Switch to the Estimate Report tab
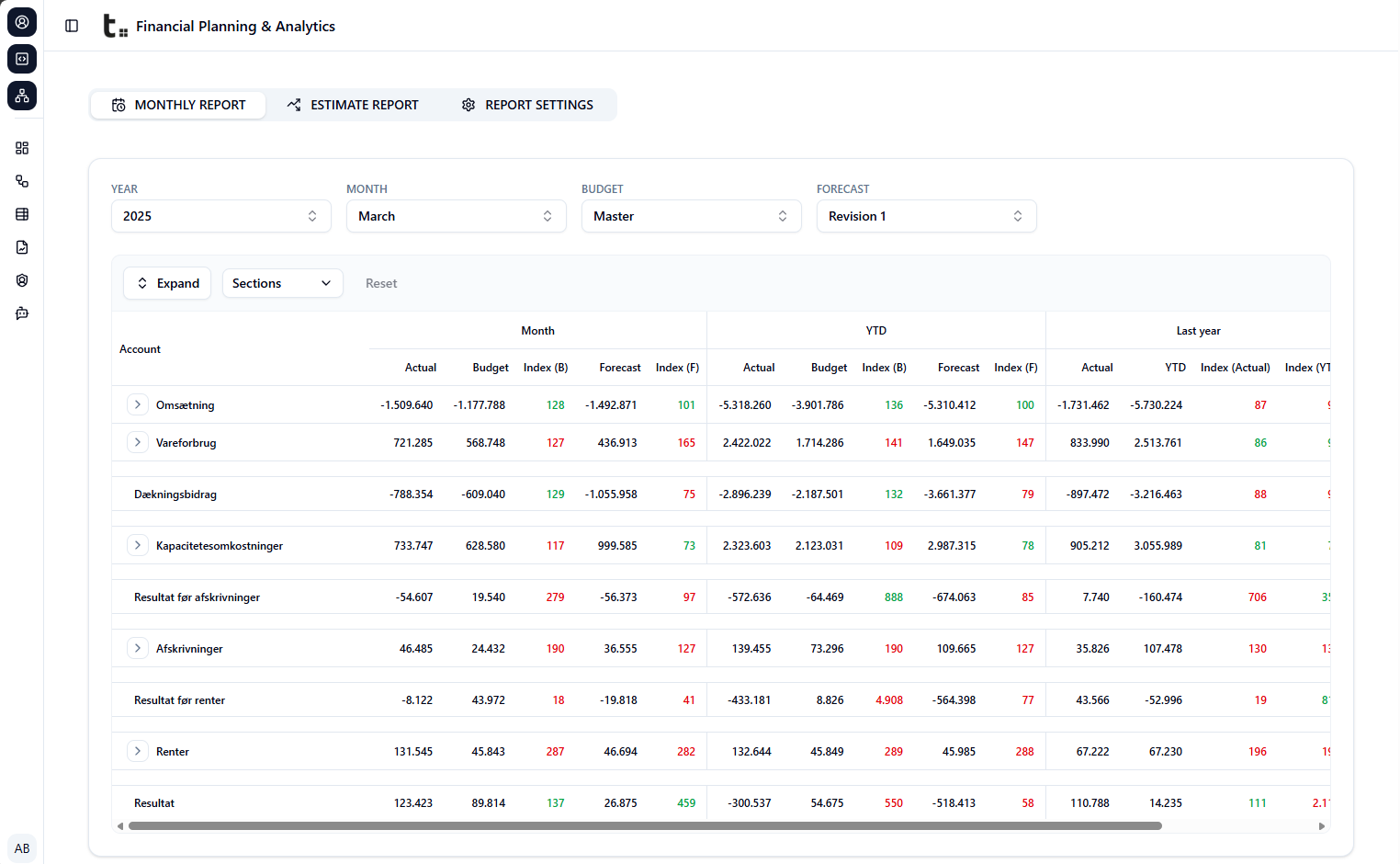The width and height of the screenshot is (1400, 864). point(353,105)
